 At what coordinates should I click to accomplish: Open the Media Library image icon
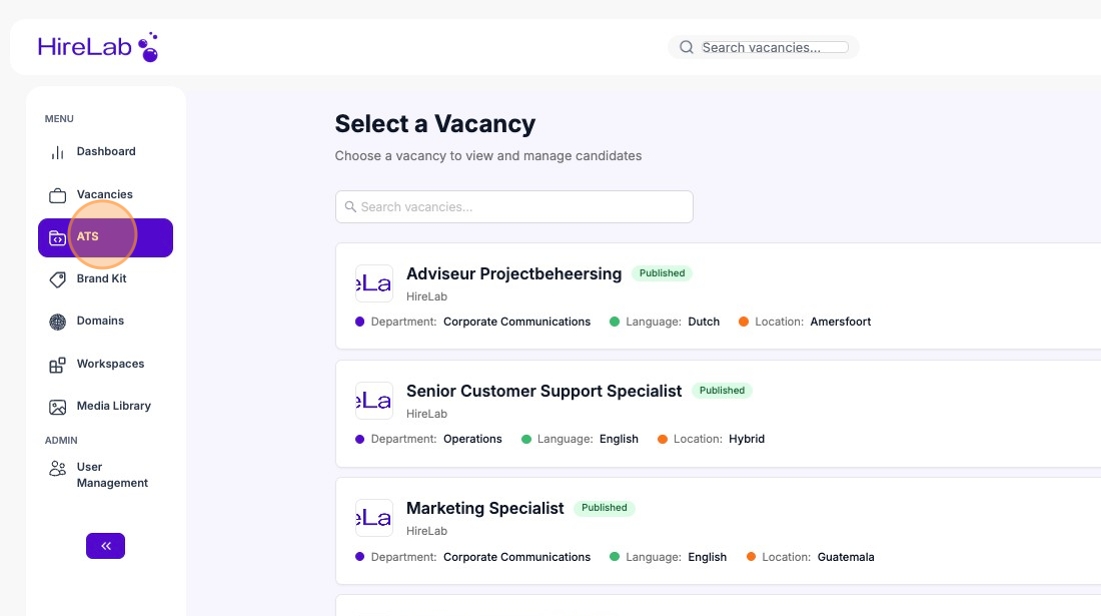tap(57, 406)
